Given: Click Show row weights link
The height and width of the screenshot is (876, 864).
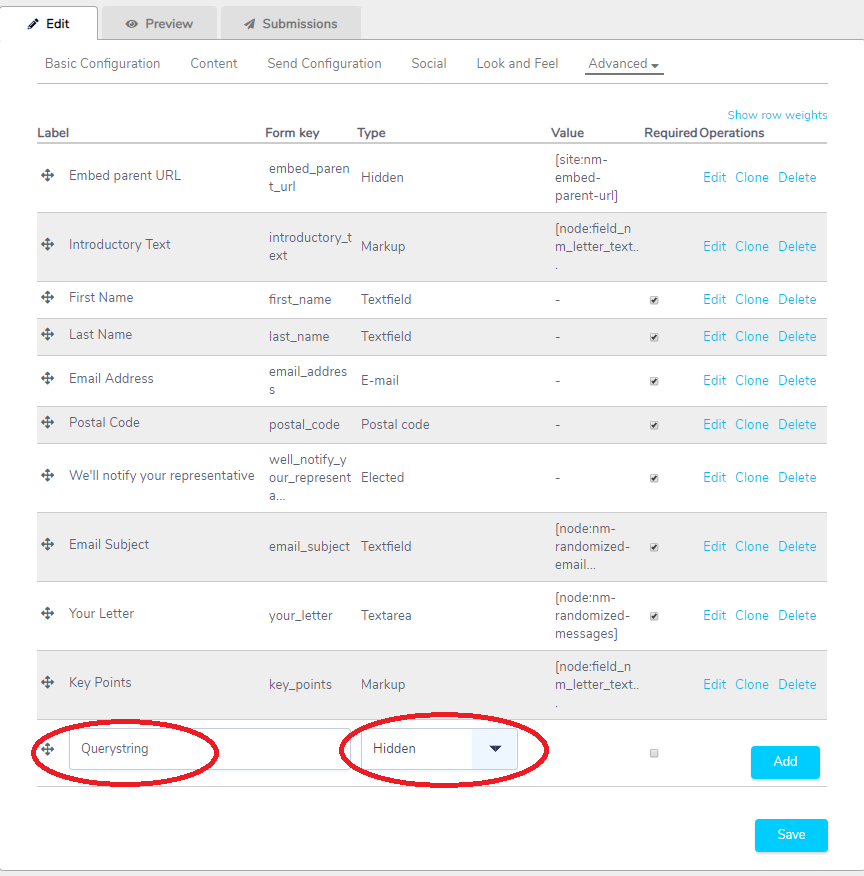Looking at the screenshot, I should 777,115.
